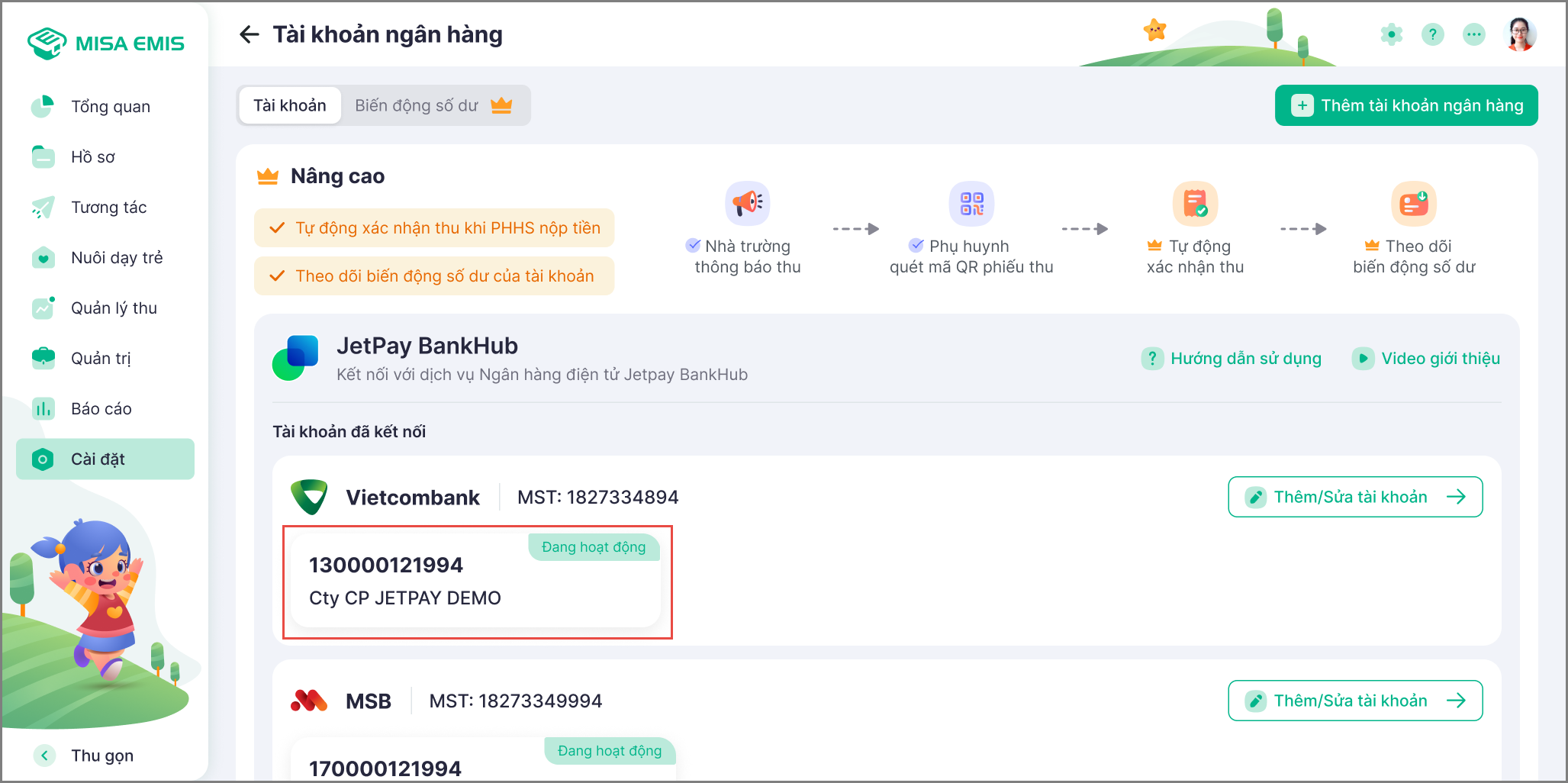The width and height of the screenshot is (1568, 783).
Task: Click Theo dõi biến động số dư của tài khoản
Action: [434, 275]
